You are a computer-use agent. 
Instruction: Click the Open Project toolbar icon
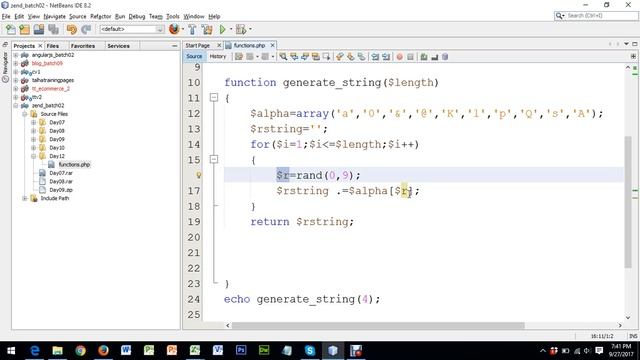39,29
